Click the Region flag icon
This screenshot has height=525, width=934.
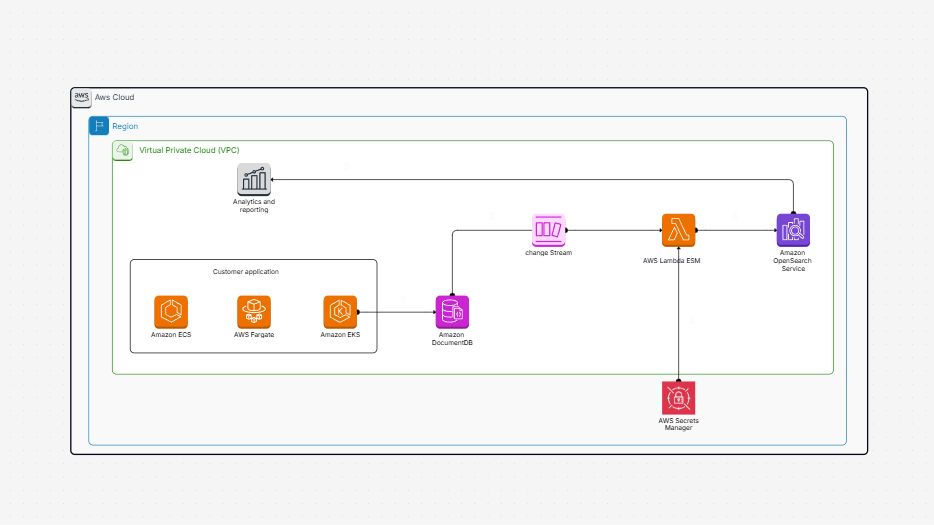tap(99, 126)
